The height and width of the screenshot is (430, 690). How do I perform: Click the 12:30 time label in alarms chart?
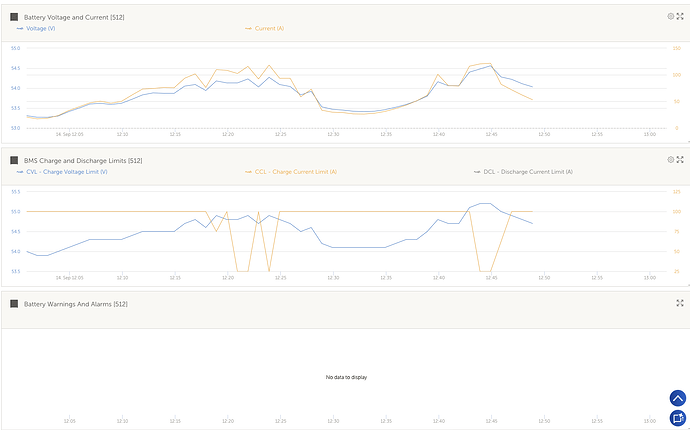(x=333, y=421)
